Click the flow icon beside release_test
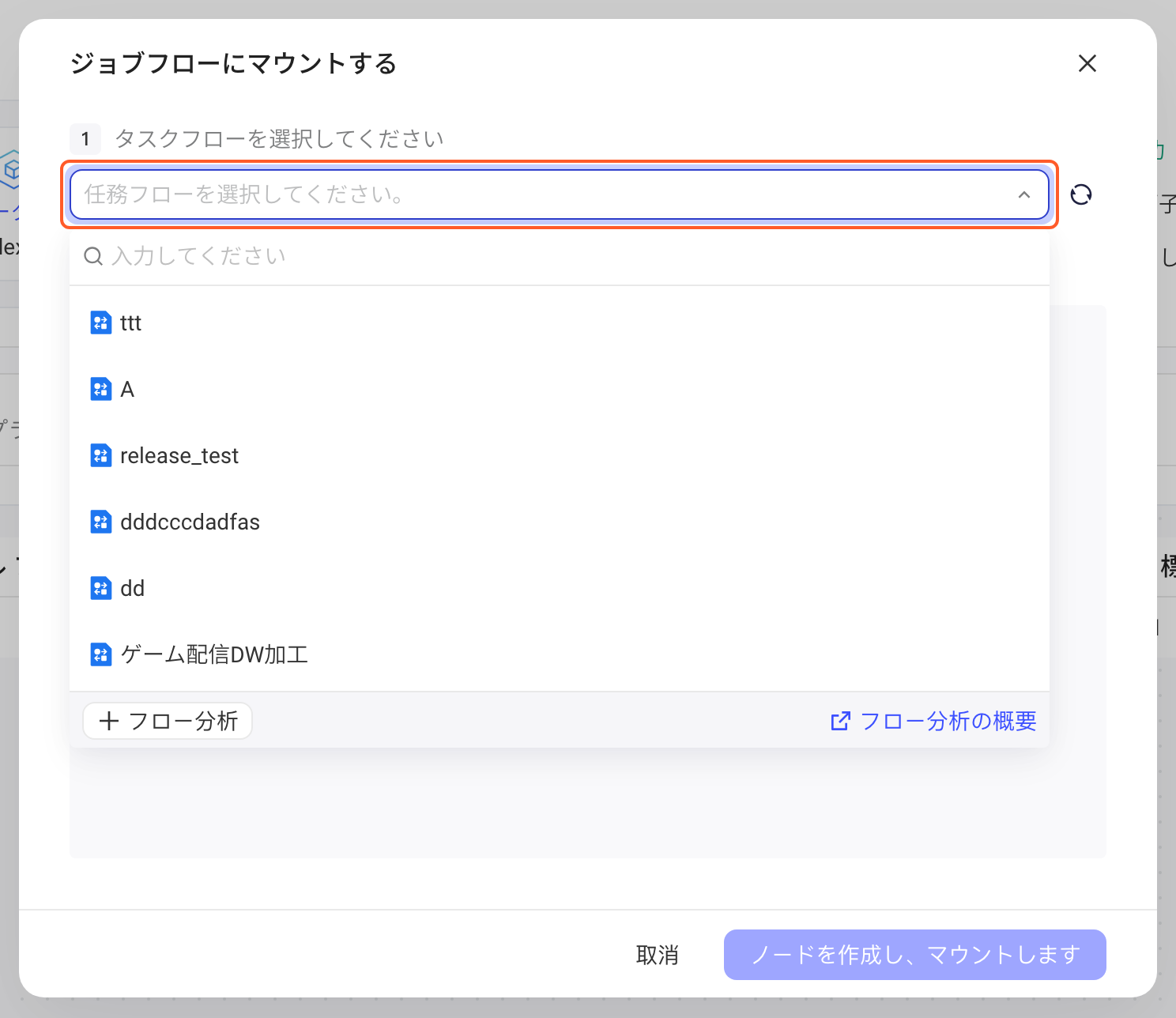Screen dimensions: 1176x1018 pos(101,455)
